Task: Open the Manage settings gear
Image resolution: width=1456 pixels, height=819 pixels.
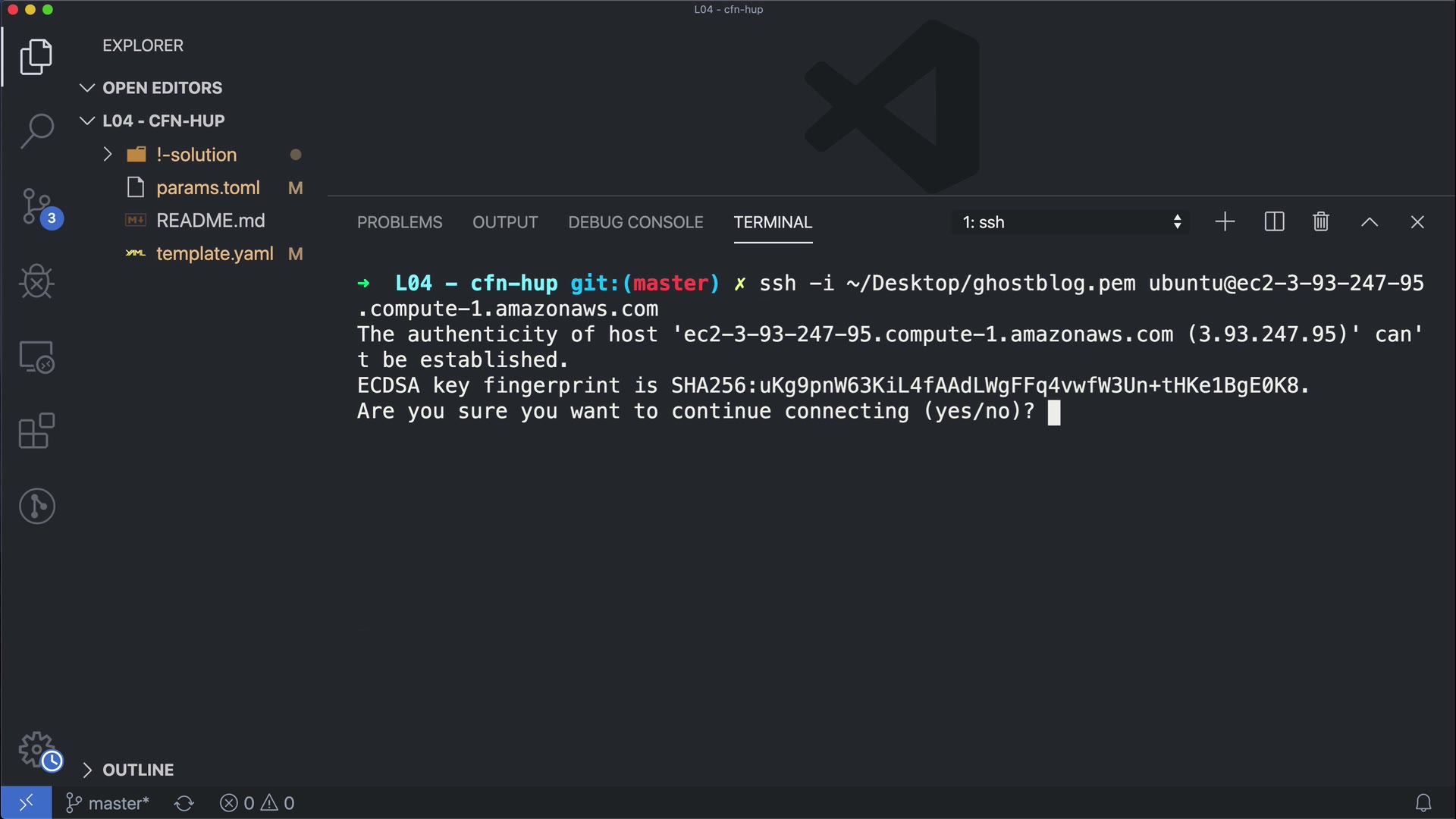Action: coord(36,749)
